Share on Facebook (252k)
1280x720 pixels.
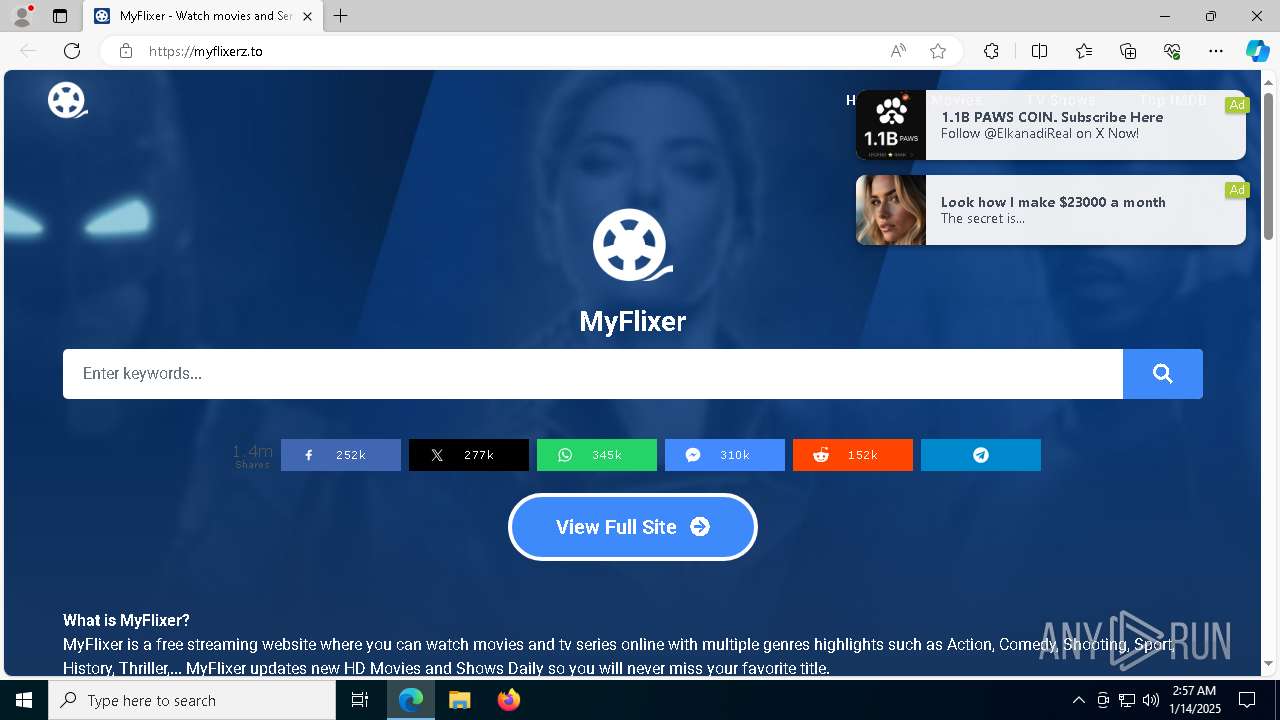pyautogui.click(x=341, y=455)
